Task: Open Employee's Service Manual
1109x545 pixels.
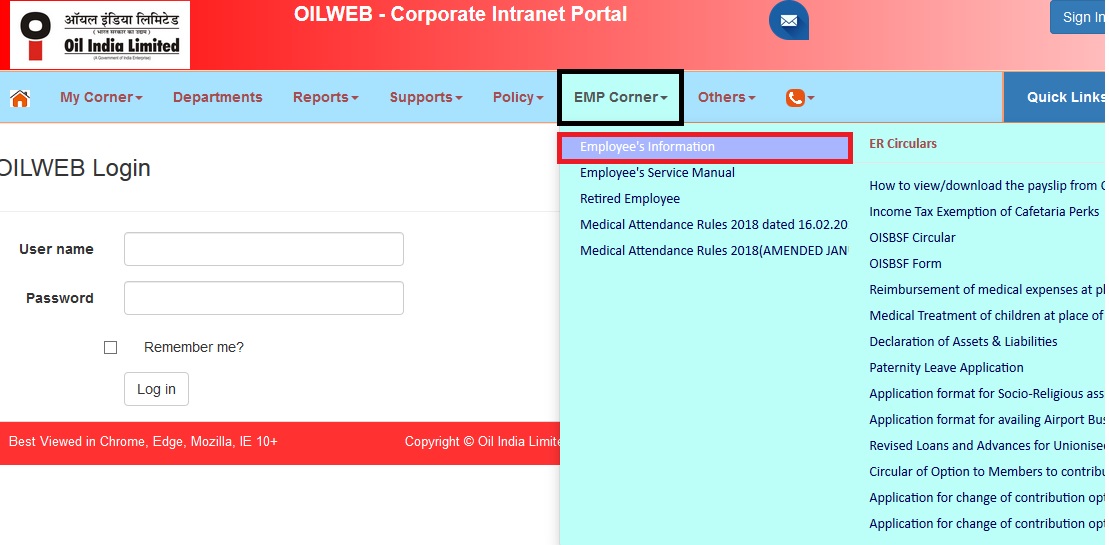Action: coord(657,173)
